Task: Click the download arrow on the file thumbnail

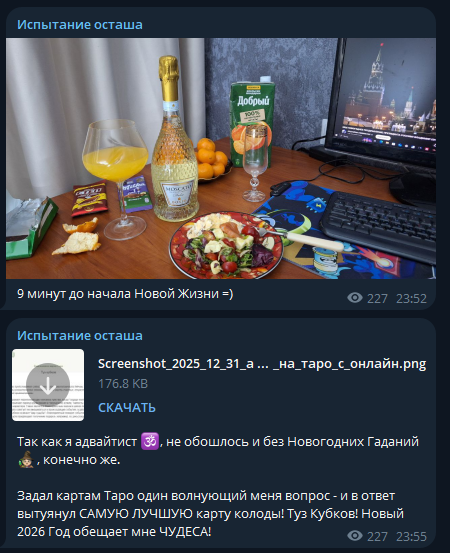Action: [48, 385]
